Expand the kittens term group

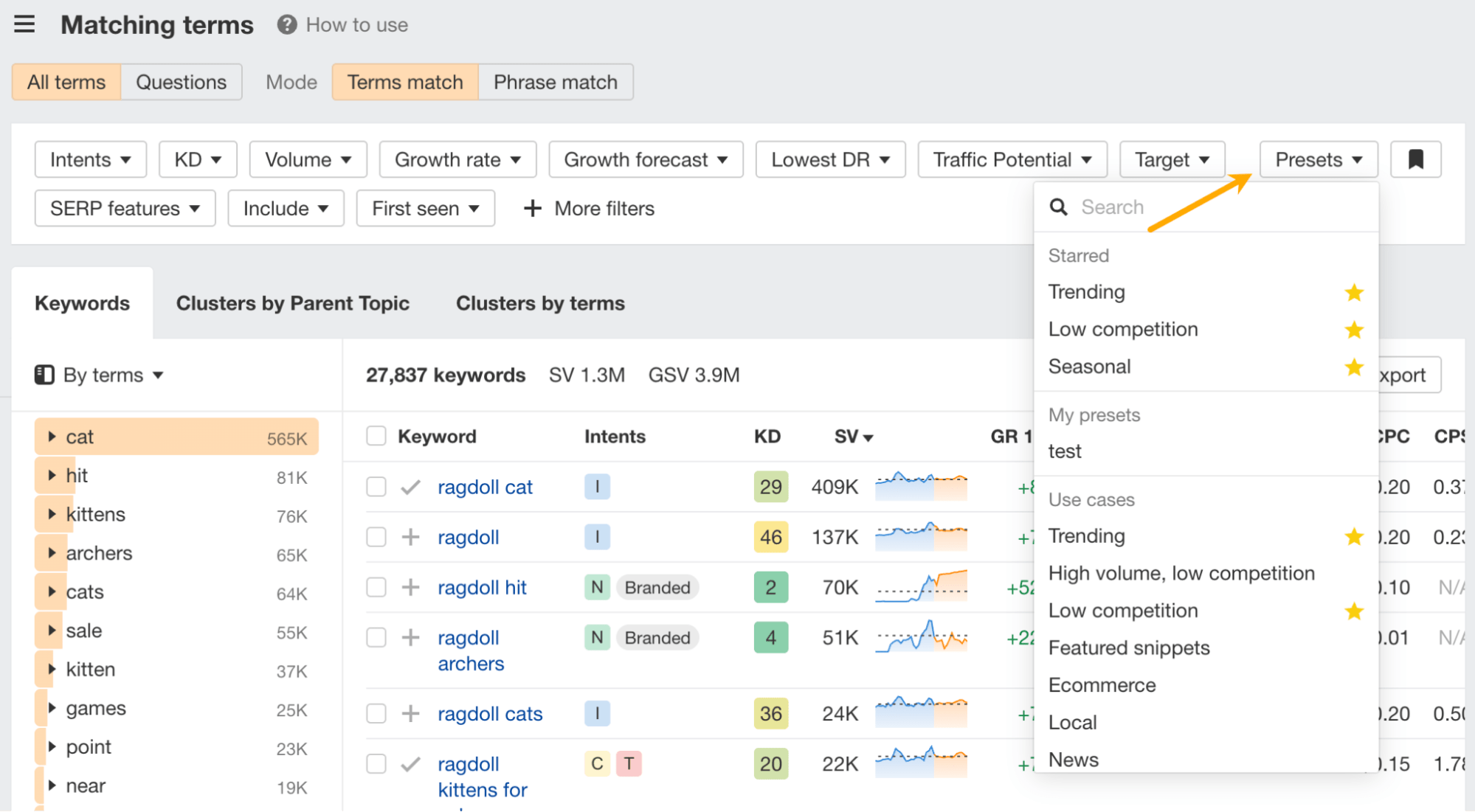point(52,514)
